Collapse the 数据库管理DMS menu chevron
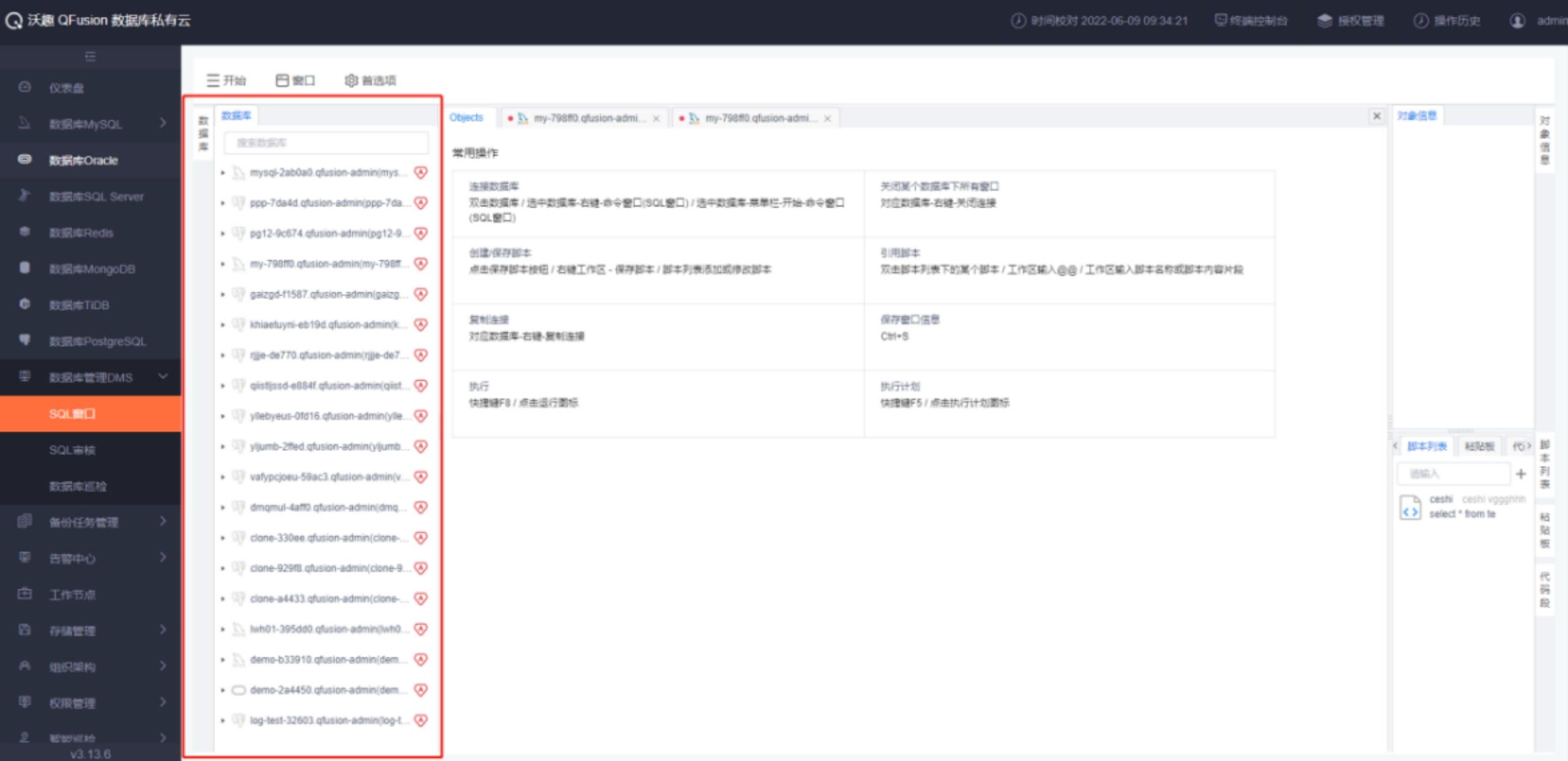 (163, 376)
